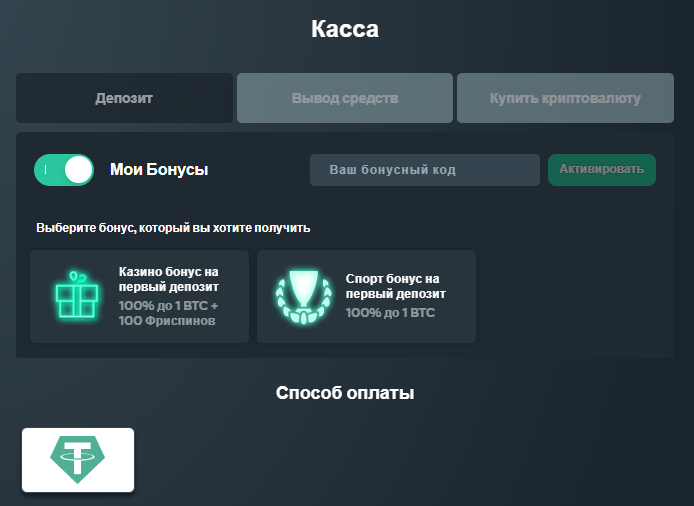
Task: Switch to the Вывод средств tab
Action: pos(345,99)
